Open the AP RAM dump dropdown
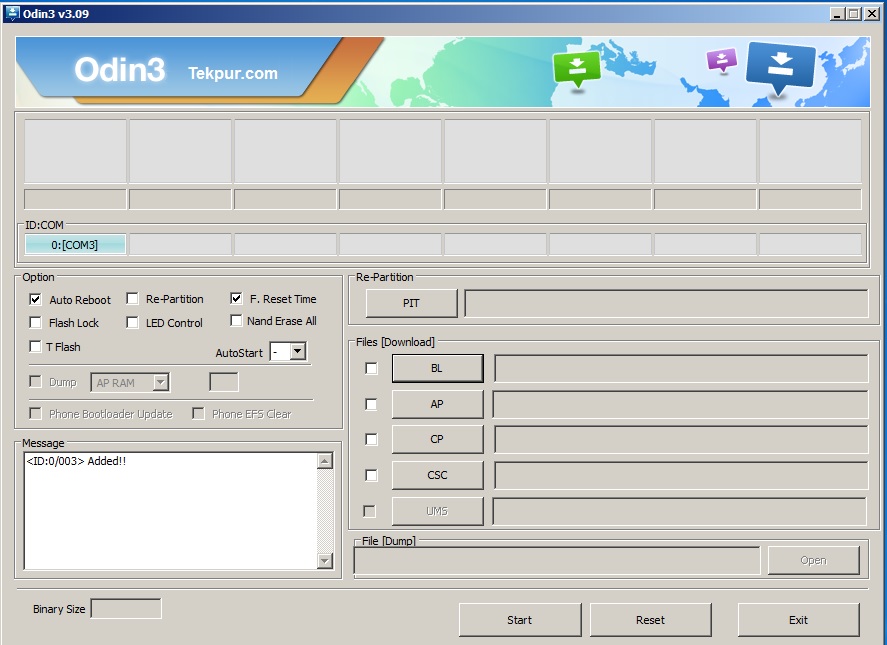This screenshot has height=645, width=887. (161, 382)
